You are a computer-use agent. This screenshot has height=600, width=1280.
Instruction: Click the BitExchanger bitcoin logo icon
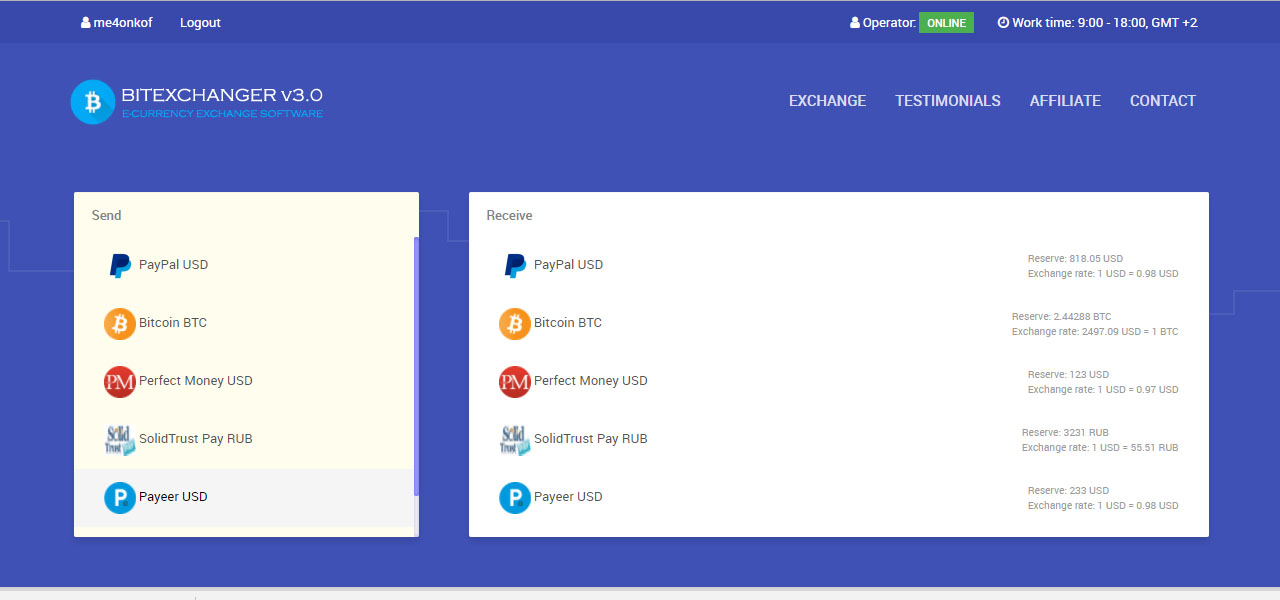click(93, 102)
